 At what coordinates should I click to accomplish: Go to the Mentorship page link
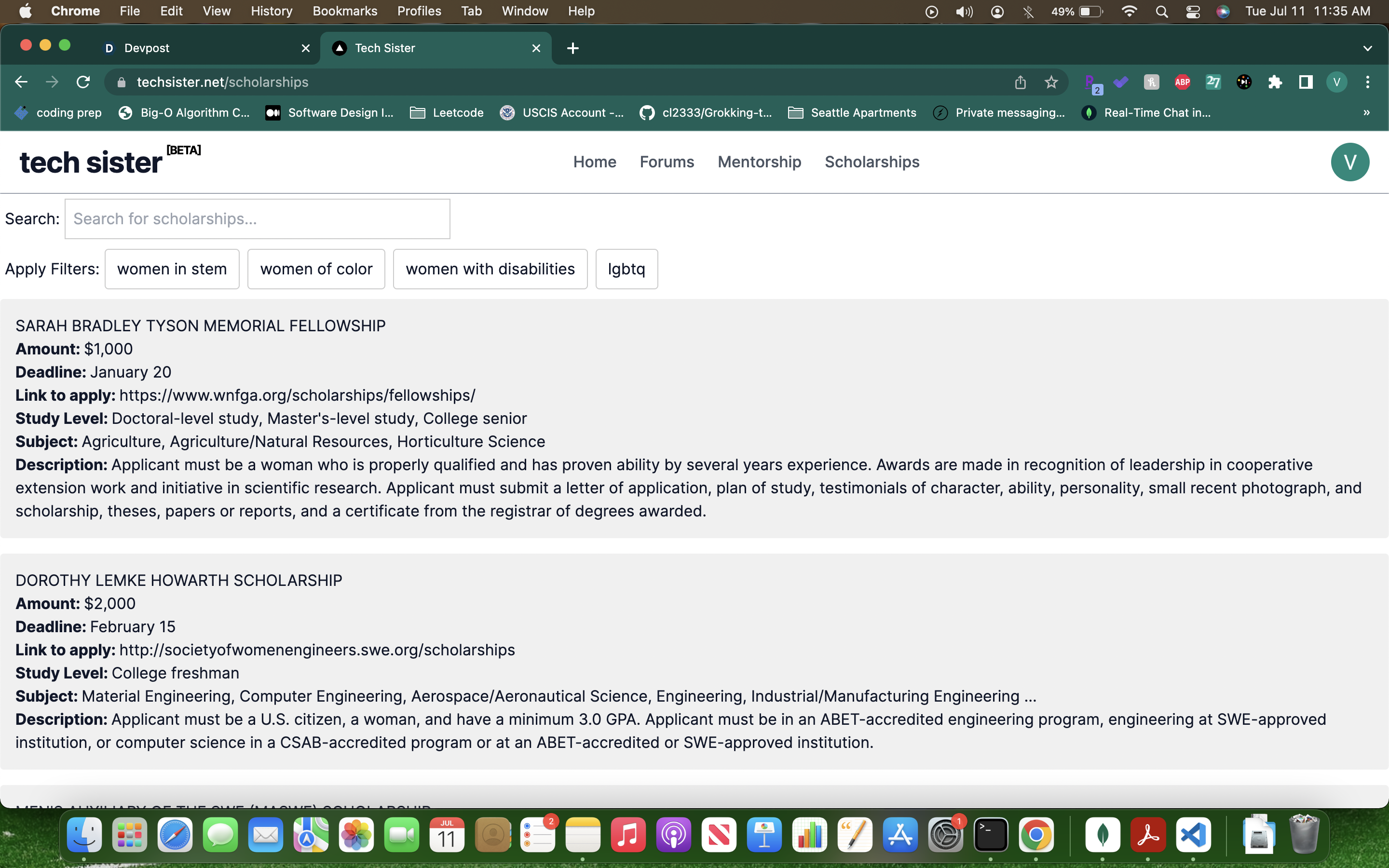[759, 162]
